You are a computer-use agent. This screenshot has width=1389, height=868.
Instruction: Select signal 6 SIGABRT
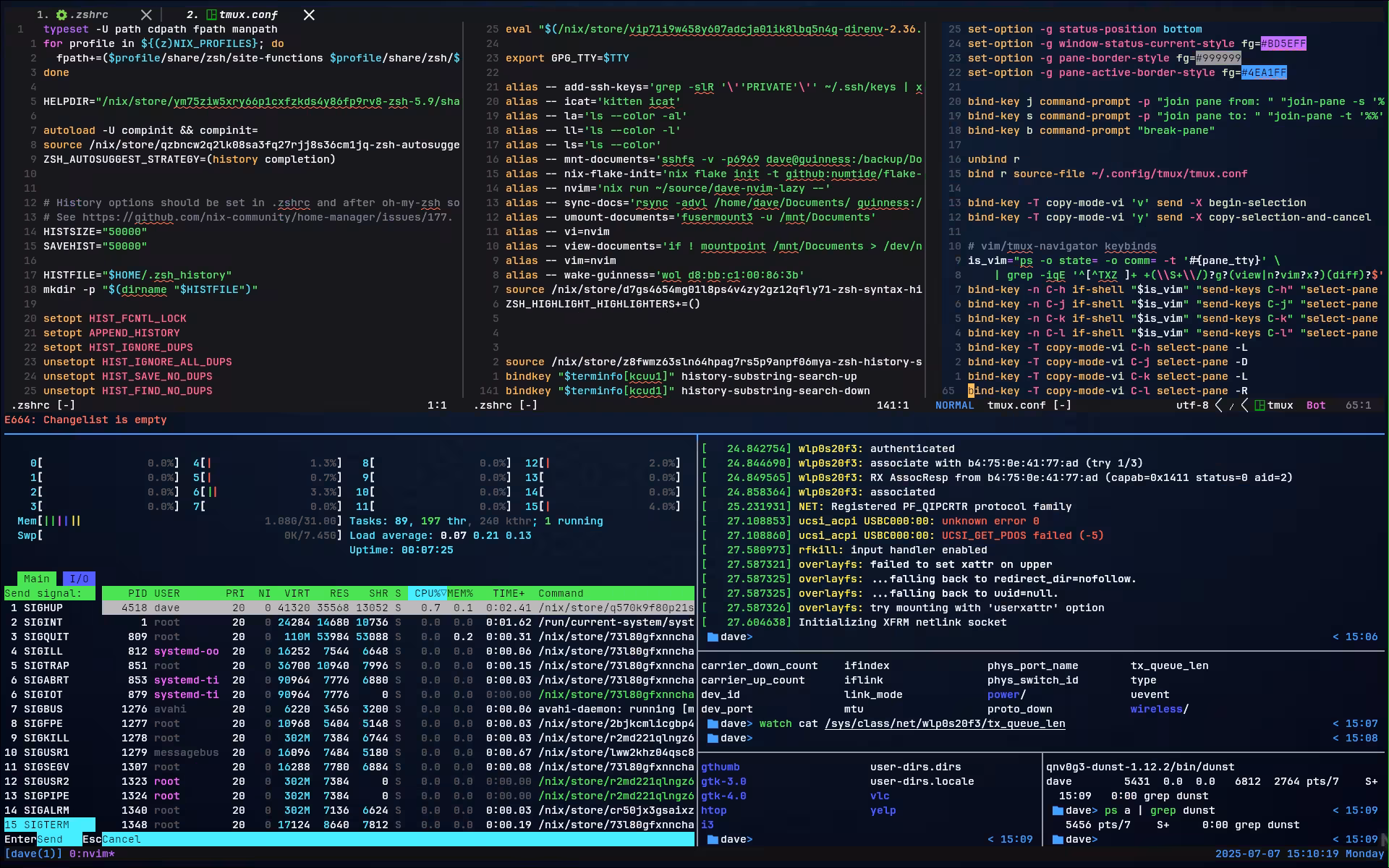49,680
